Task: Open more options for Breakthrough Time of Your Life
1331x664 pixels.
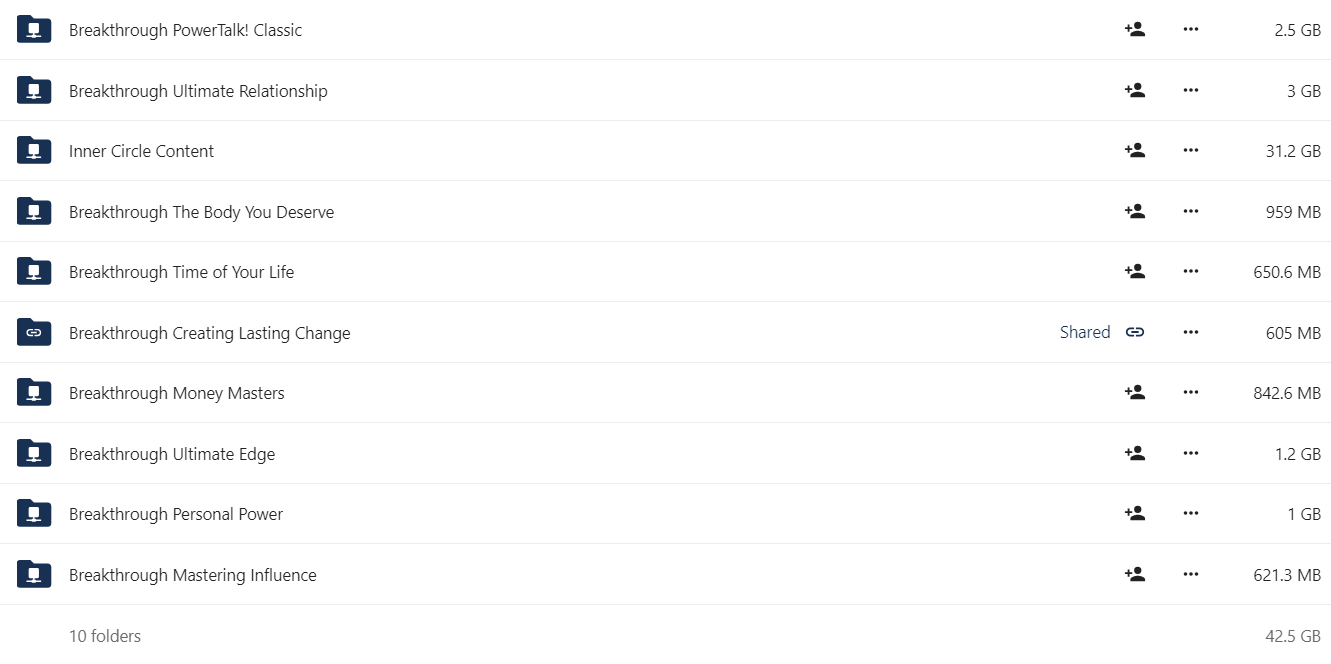Action: (x=1190, y=271)
